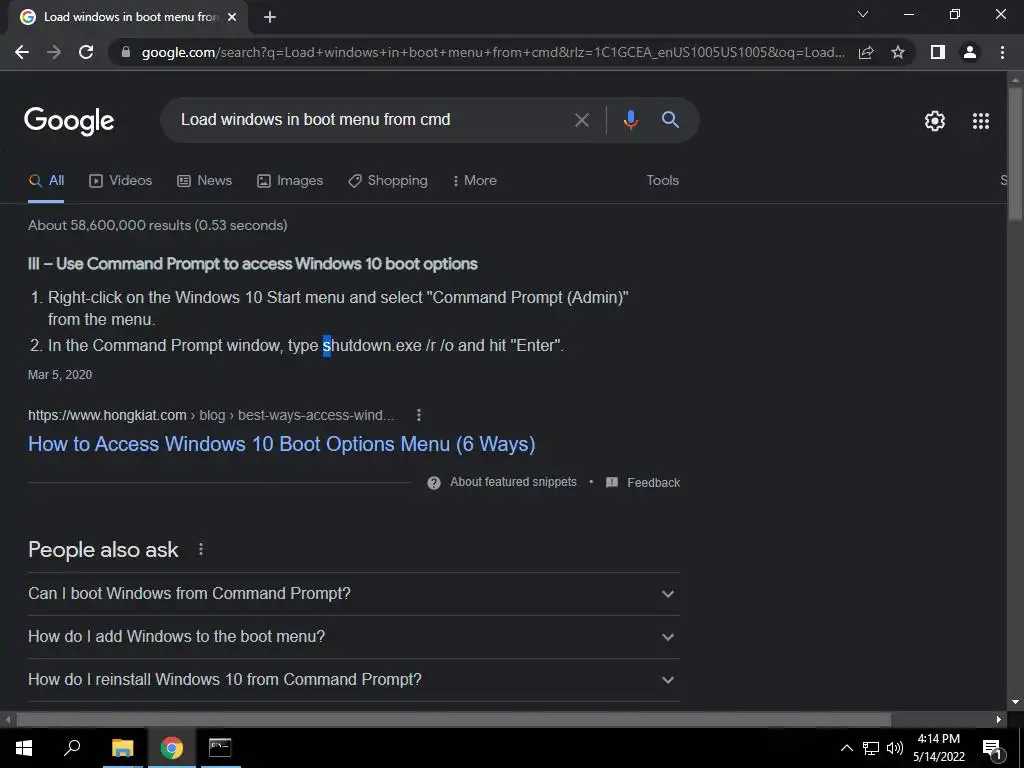Switch to the Shopping tab
1024x768 pixels.
coord(388,181)
